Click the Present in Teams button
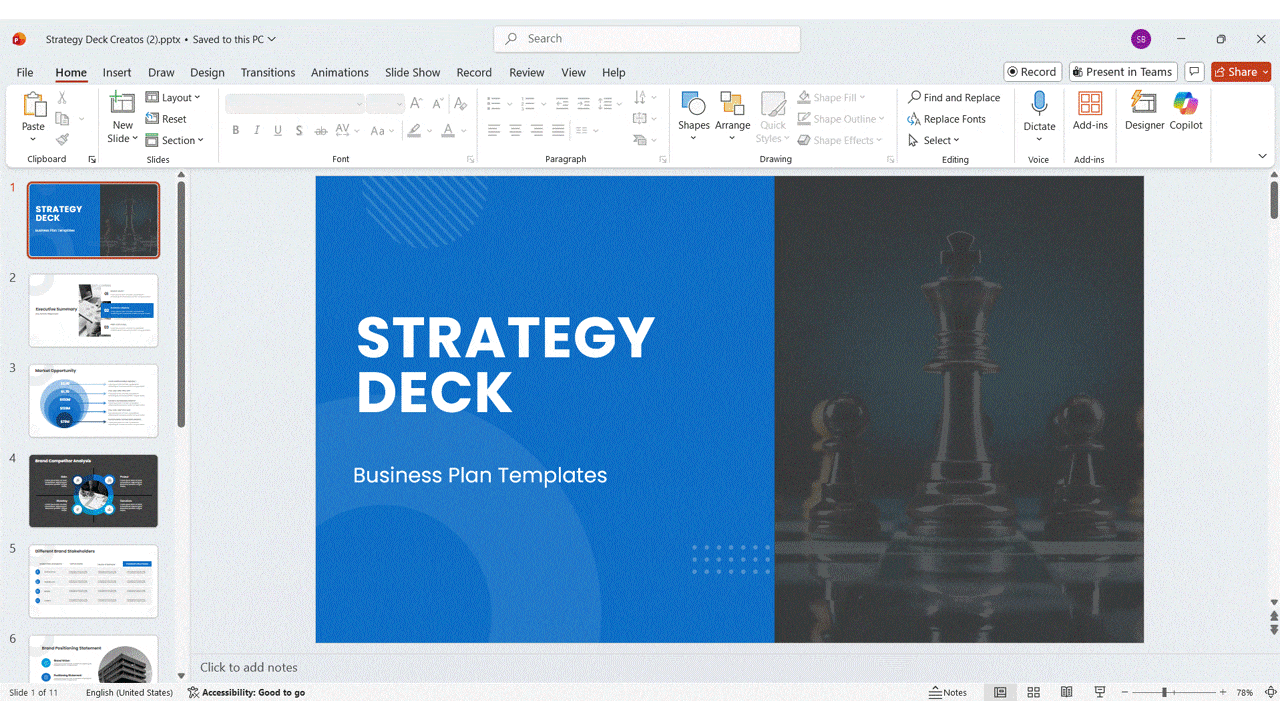1280x720 pixels. [1121, 72]
